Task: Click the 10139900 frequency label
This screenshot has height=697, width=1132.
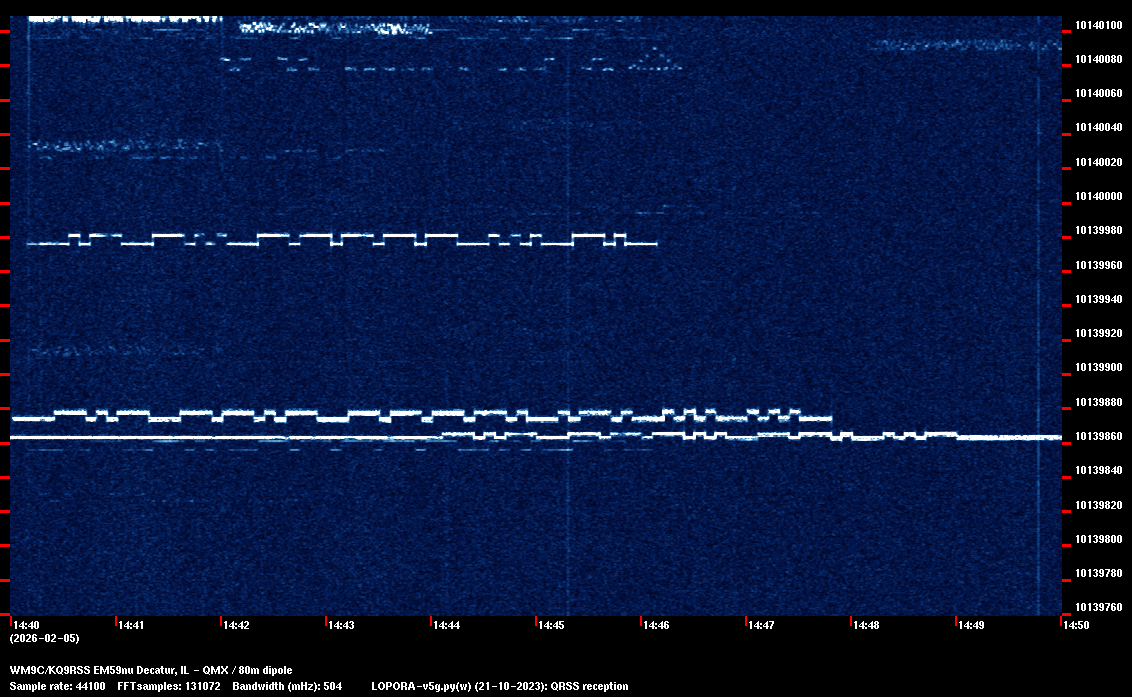Action: [1097, 368]
